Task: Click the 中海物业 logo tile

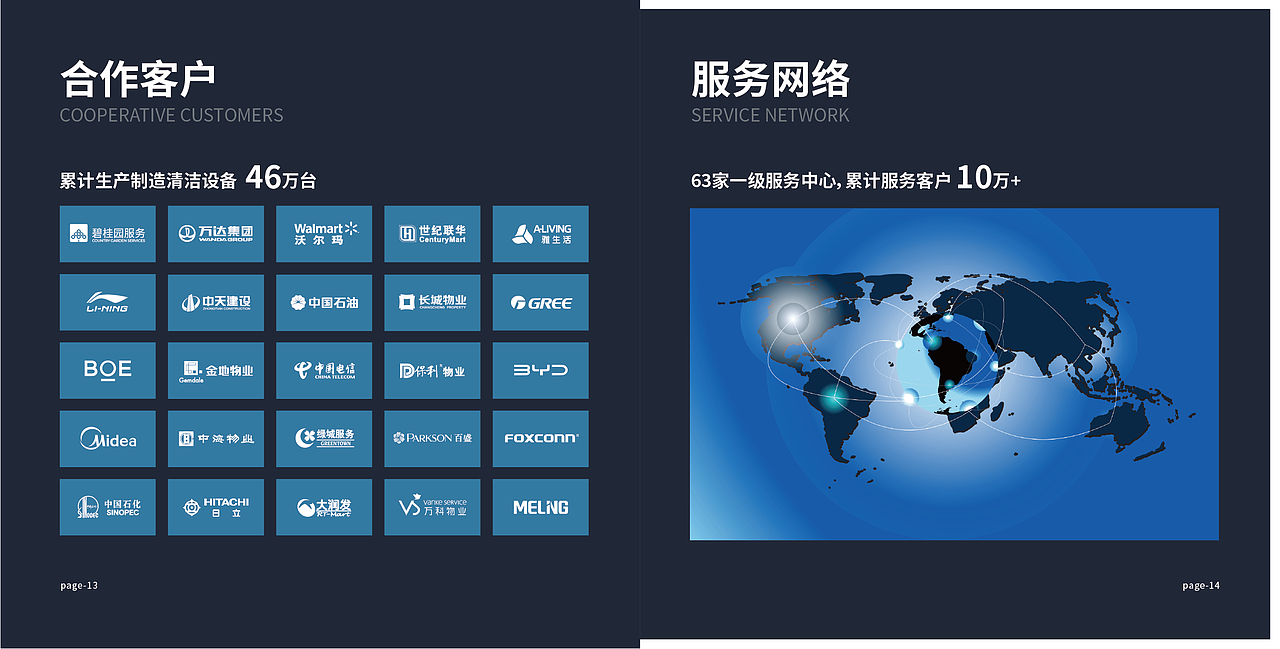Action: pyautogui.click(x=216, y=438)
